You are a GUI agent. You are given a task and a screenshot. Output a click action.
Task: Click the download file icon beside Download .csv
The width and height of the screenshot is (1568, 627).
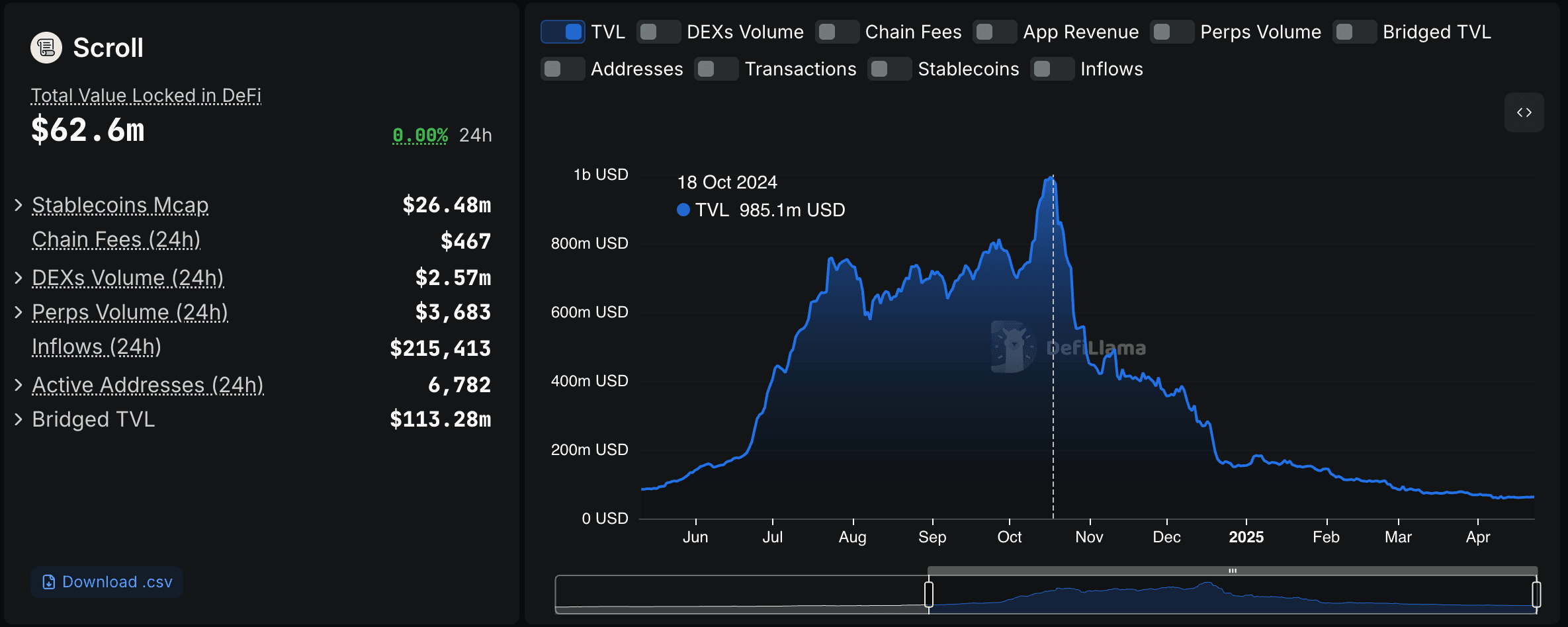coord(48,582)
